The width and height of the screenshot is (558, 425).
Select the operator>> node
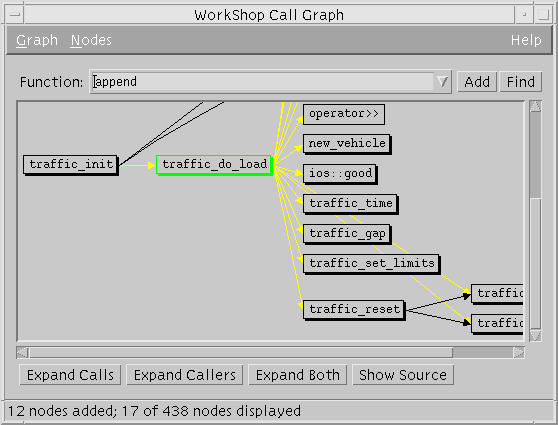click(x=344, y=114)
